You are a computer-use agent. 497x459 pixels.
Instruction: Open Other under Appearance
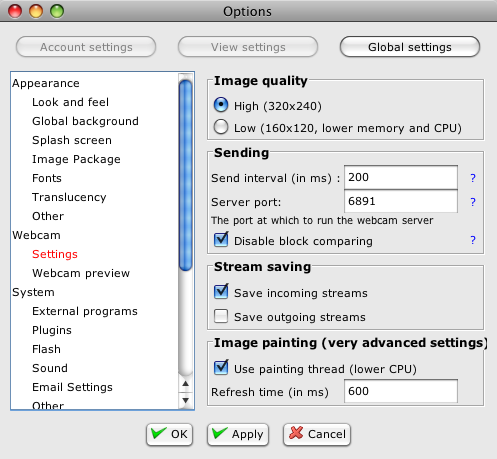48,216
